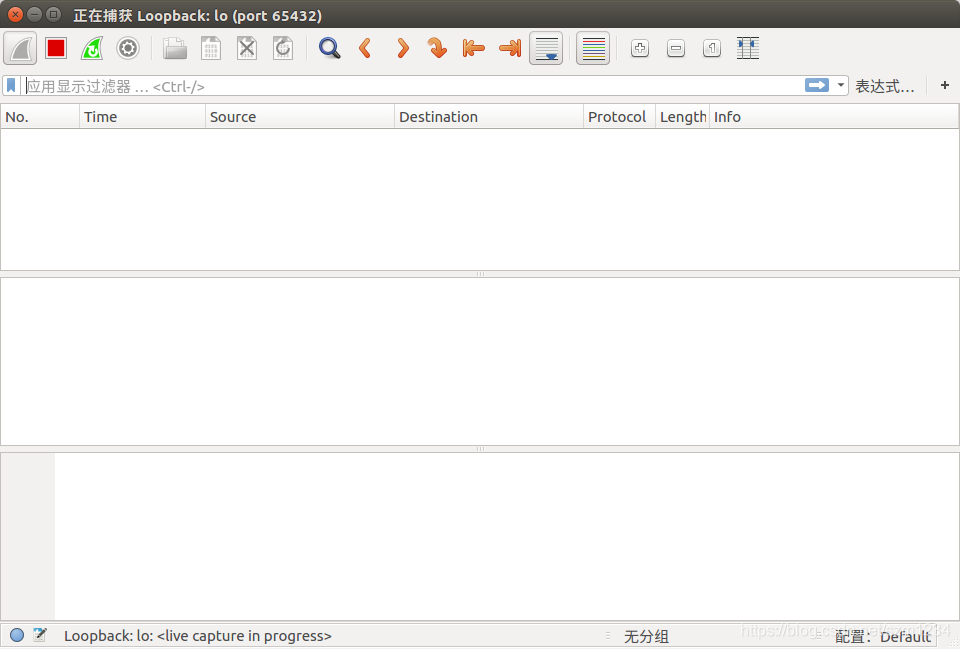Open saved display filter bookmarks
960x649 pixels.
(11, 86)
